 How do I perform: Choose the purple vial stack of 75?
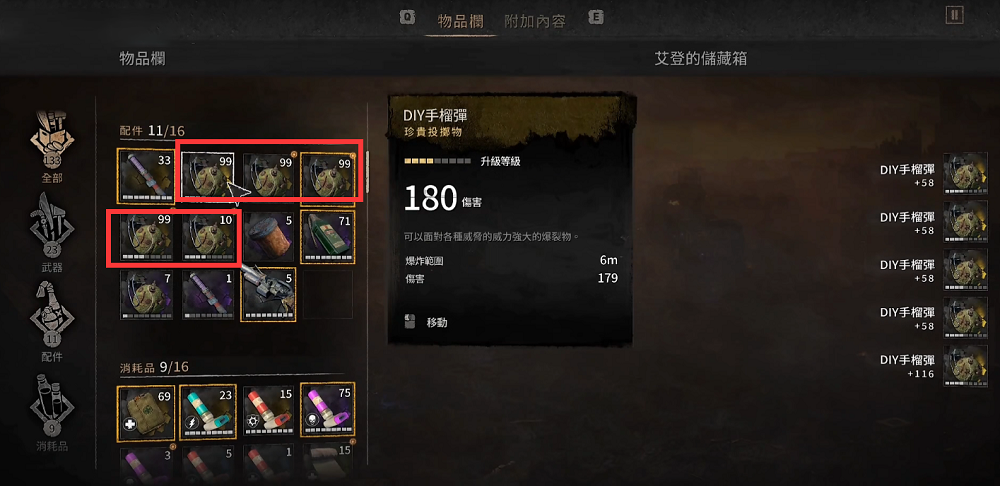(x=328, y=411)
